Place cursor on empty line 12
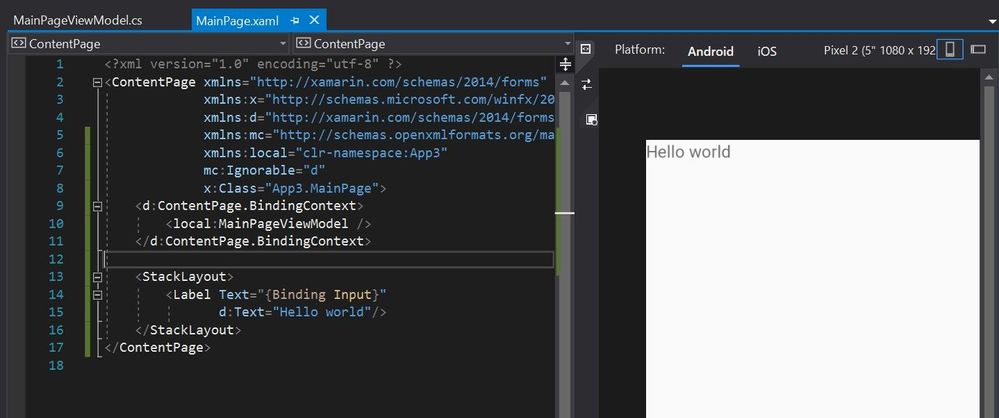 pyautogui.click(x=329, y=259)
